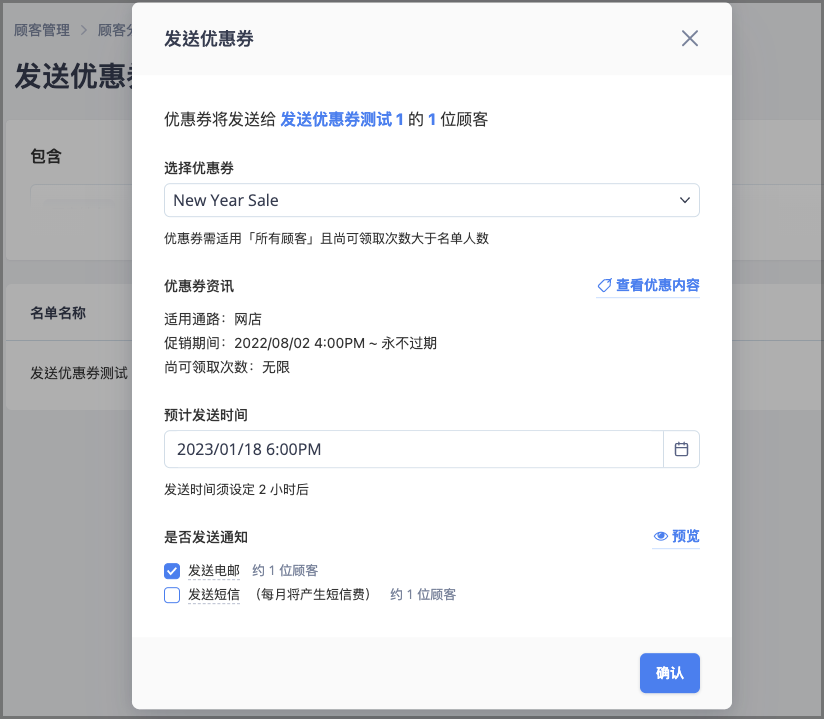The image size is (824, 719).
Task: Click the 发送电邮 label
Action: point(214,571)
